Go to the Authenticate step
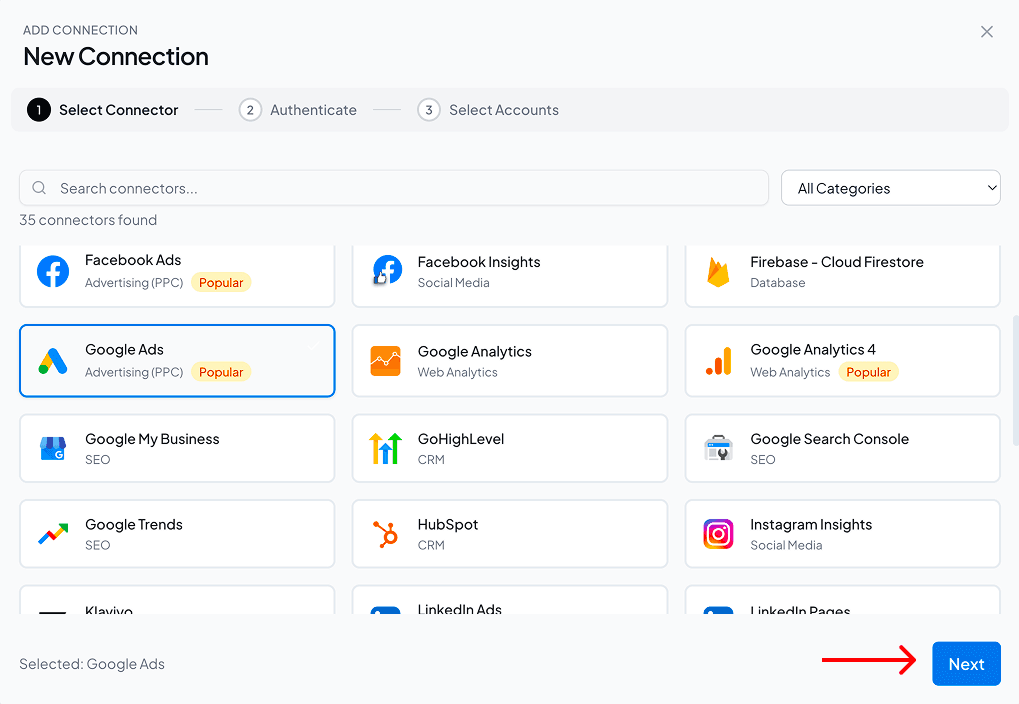Screen dimensions: 1019x704 298,110
